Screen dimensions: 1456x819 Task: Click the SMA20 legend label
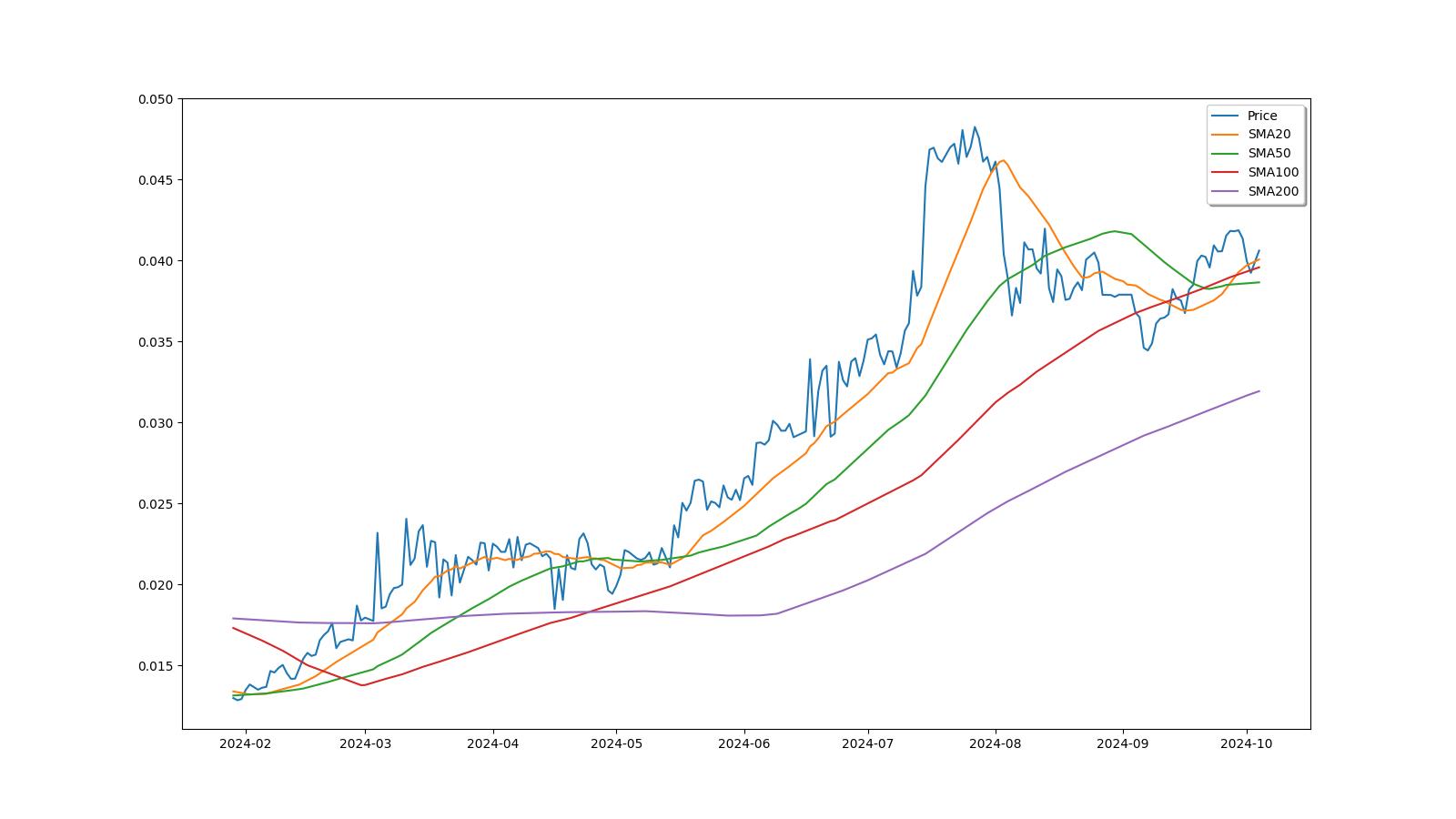click(1269, 135)
